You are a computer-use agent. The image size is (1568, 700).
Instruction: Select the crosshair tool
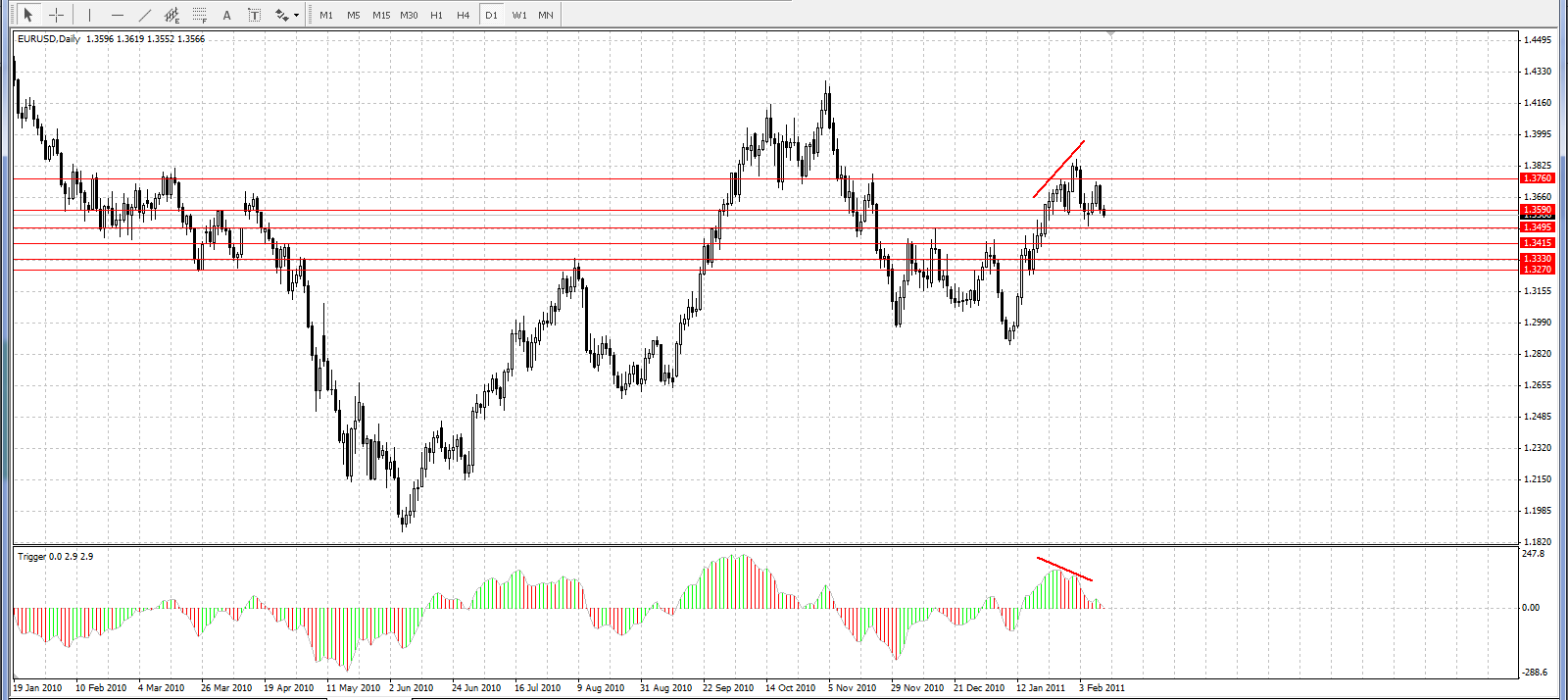[57, 15]
